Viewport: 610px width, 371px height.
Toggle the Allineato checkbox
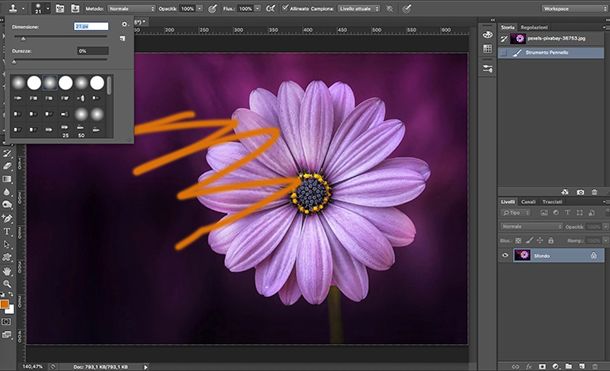tap(285, 8)
